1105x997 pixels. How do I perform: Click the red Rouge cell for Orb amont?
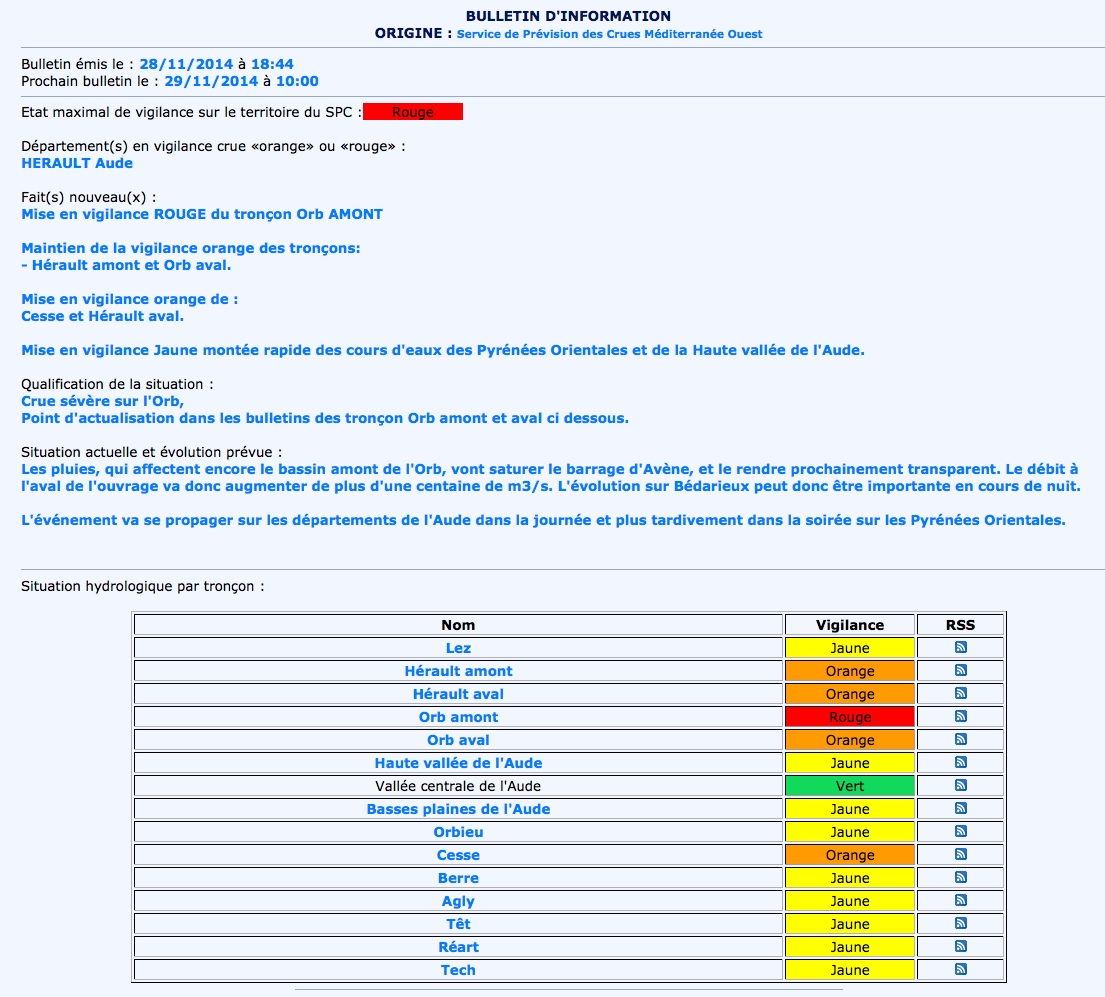(x=850, y=717)
